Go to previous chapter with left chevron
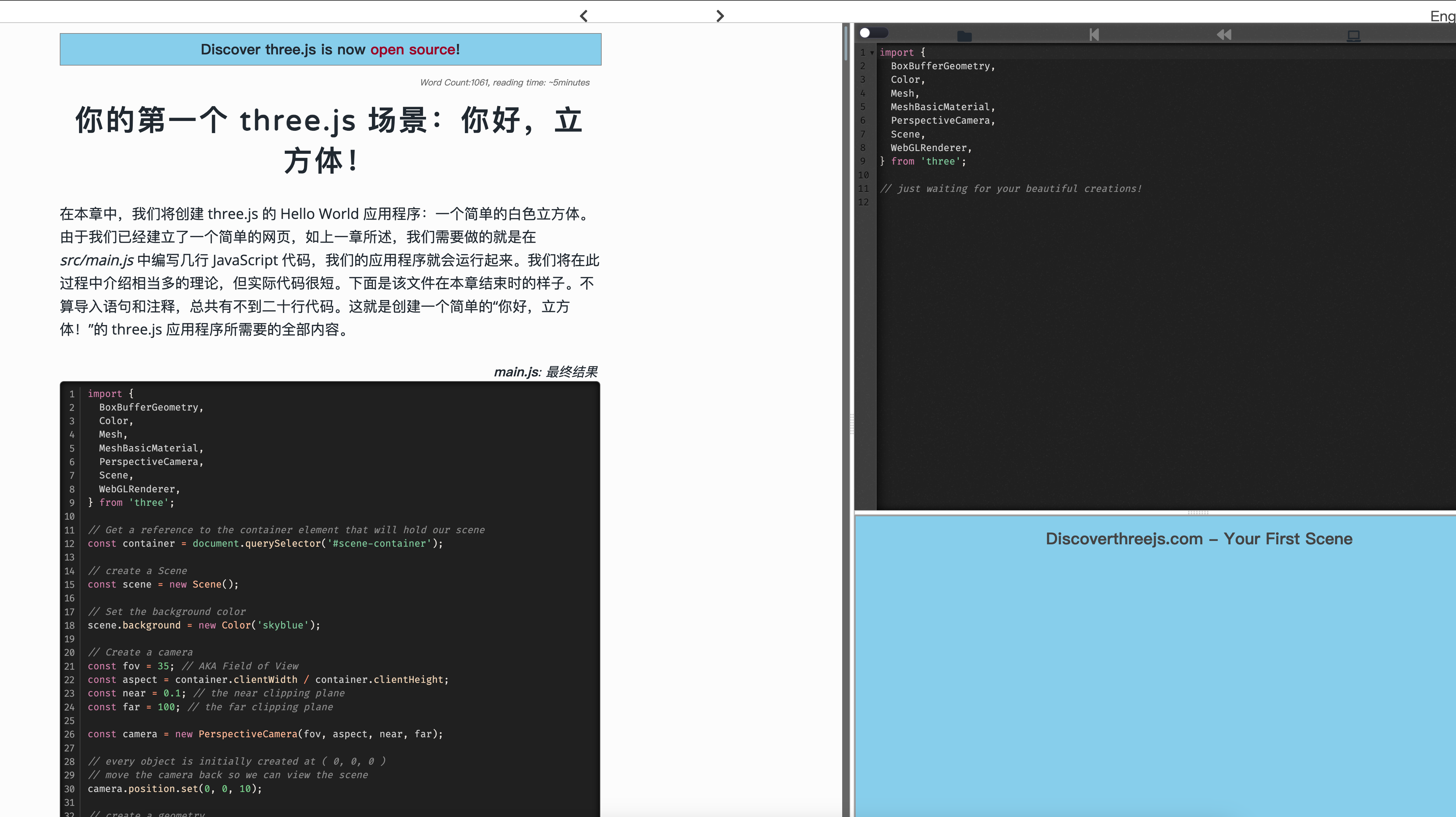Screen dimensions: 1456x817 tap(584, 16)
